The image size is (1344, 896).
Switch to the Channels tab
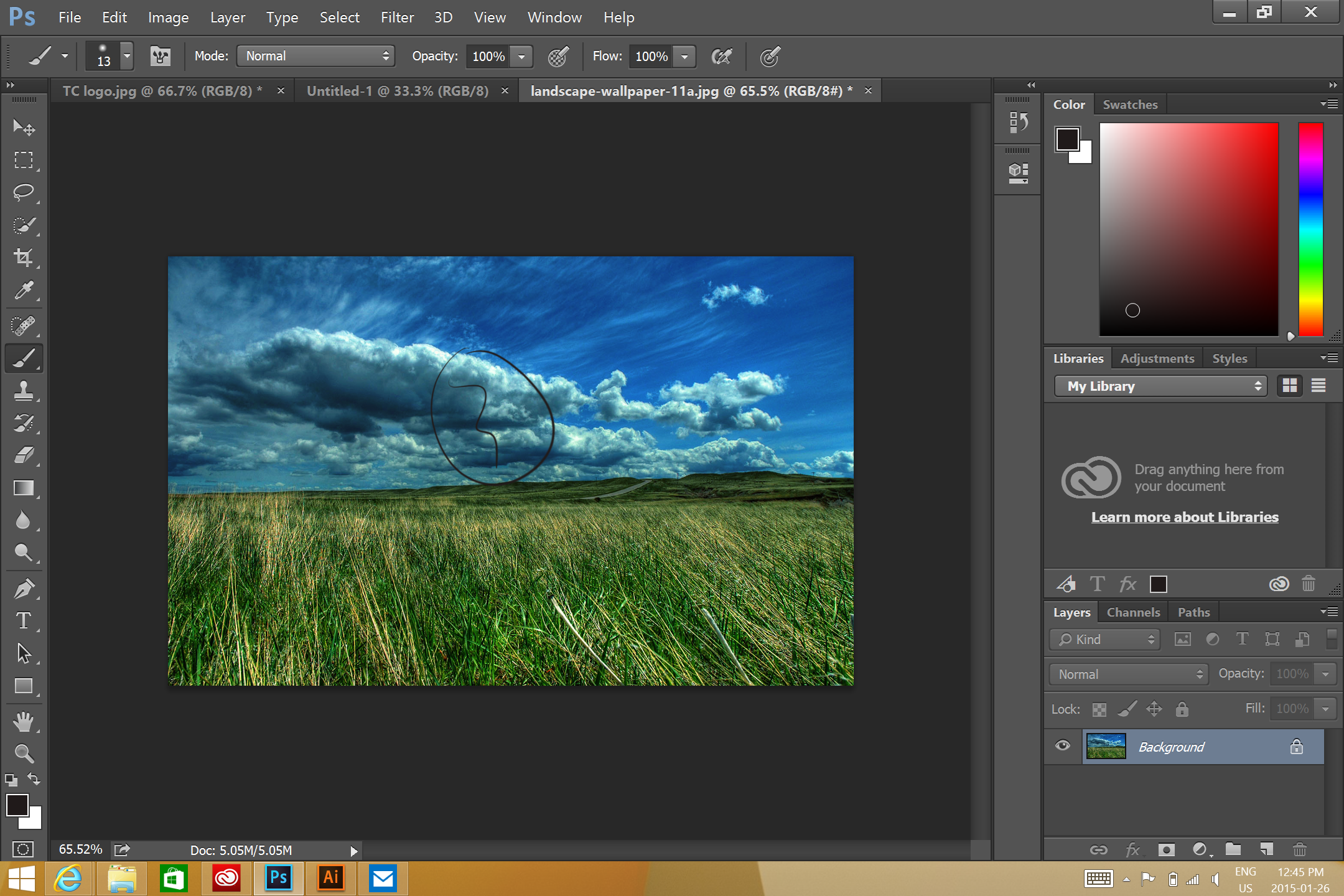(1133, 612)
